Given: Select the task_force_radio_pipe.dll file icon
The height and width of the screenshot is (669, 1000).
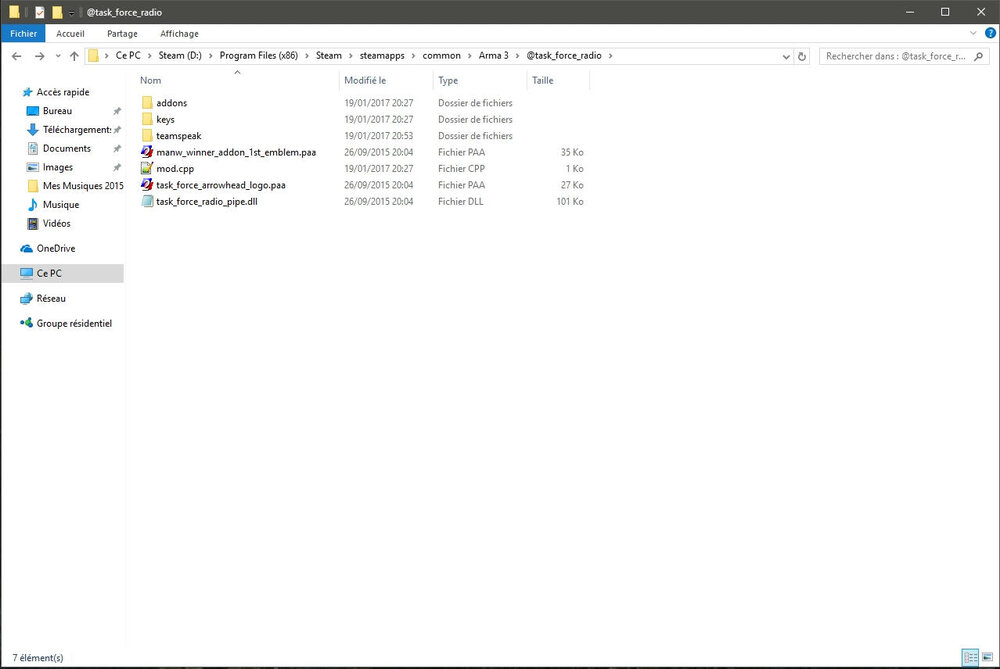Looking at the screenshot, I should click(x=147, y=202).
